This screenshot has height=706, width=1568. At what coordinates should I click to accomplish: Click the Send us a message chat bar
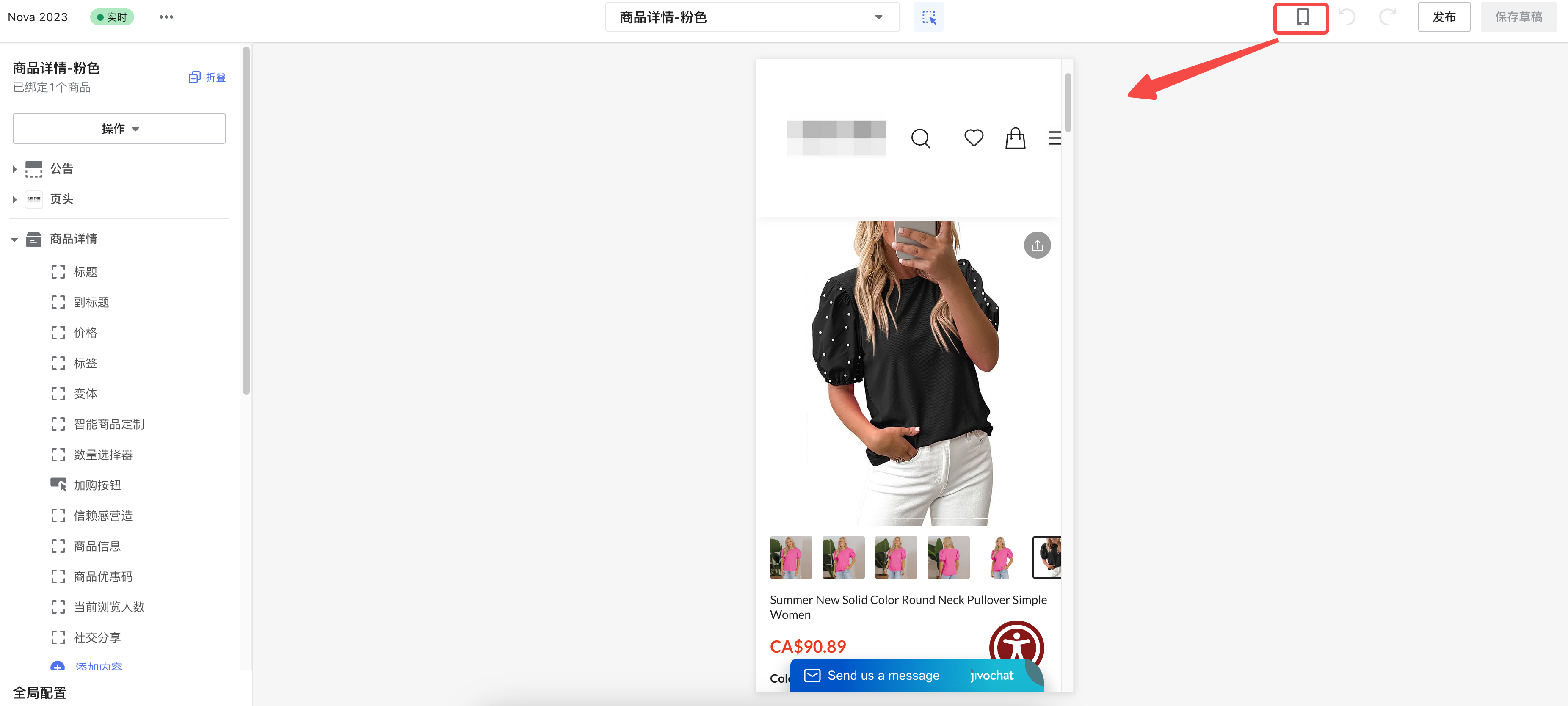click(883, 676)
